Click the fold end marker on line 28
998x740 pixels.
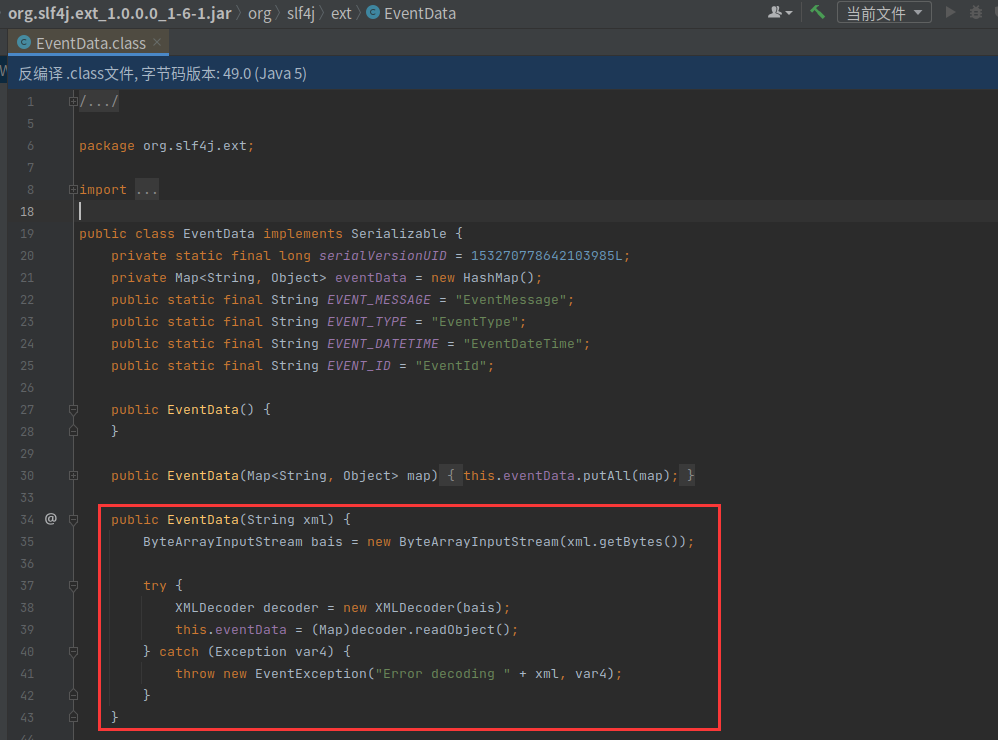[73, 431]
